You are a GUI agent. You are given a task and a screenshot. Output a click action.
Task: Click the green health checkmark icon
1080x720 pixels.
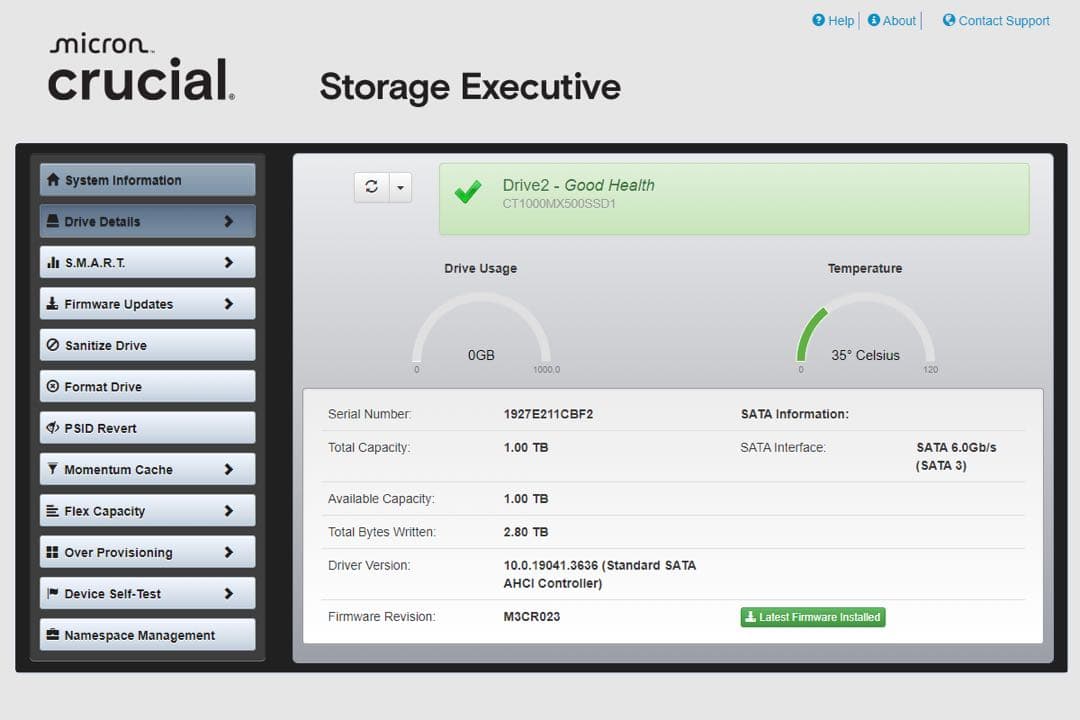tap(468, 192)
